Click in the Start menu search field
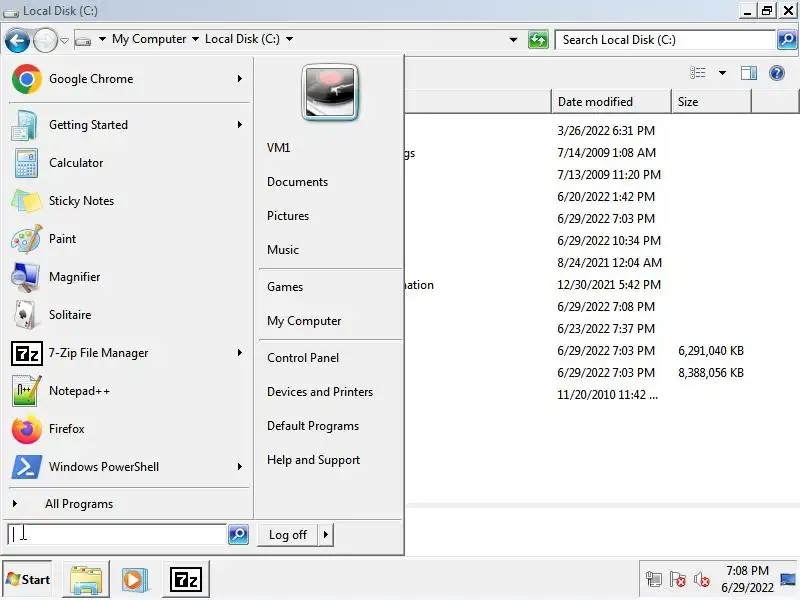800x600 pixels. (116, 535)
